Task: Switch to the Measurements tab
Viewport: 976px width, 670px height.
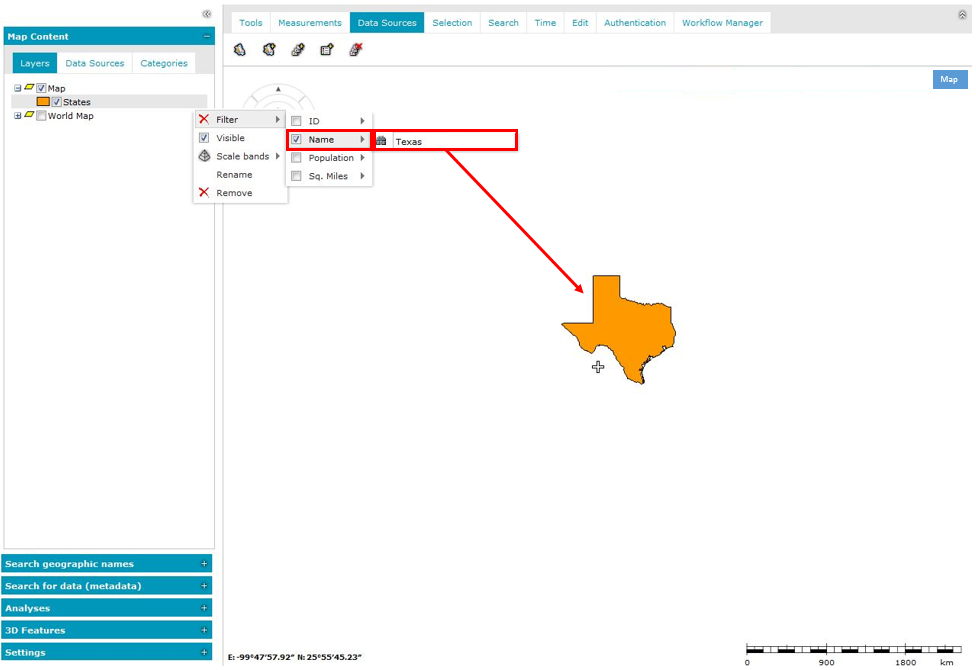Action: pos(309,23)
